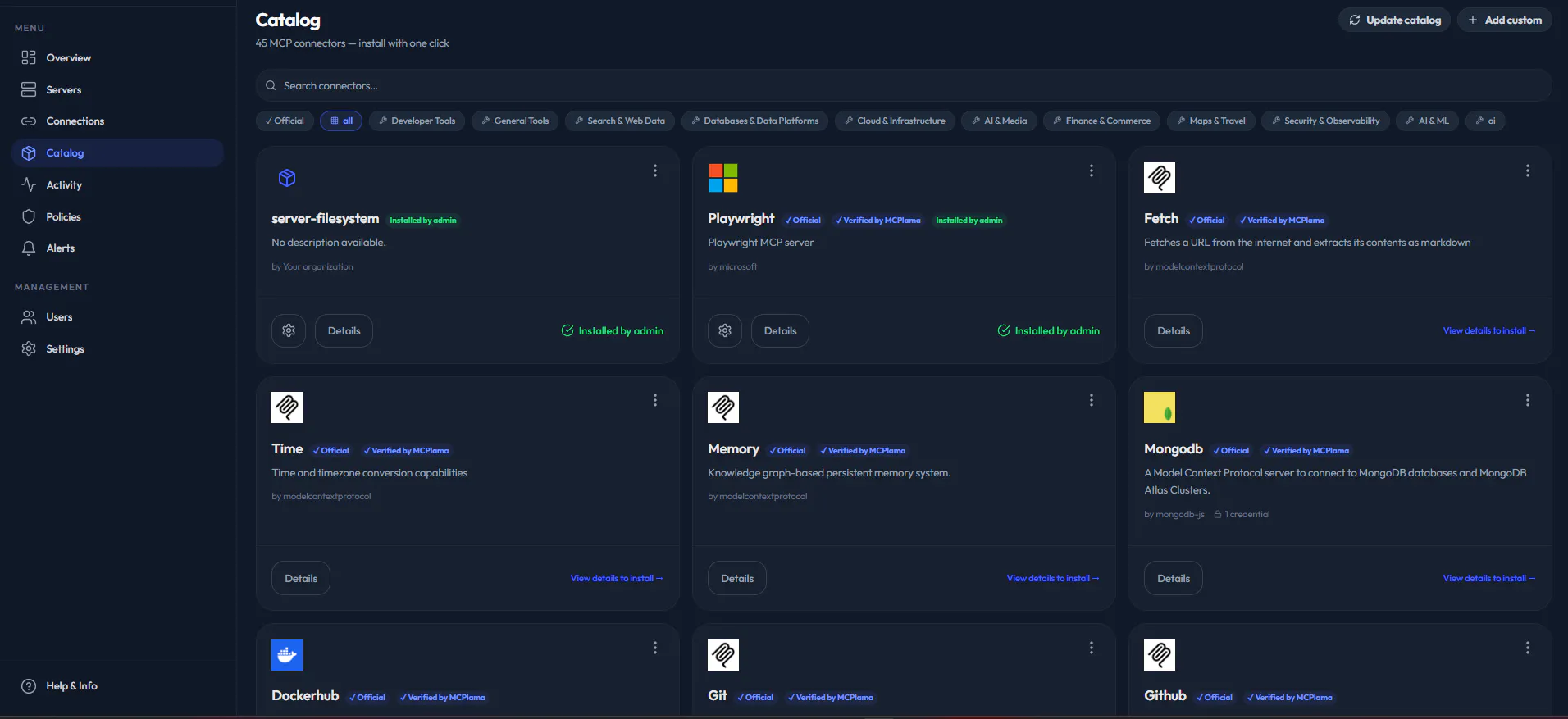
Task: Open Details for Memory
Action: point(737,578)
